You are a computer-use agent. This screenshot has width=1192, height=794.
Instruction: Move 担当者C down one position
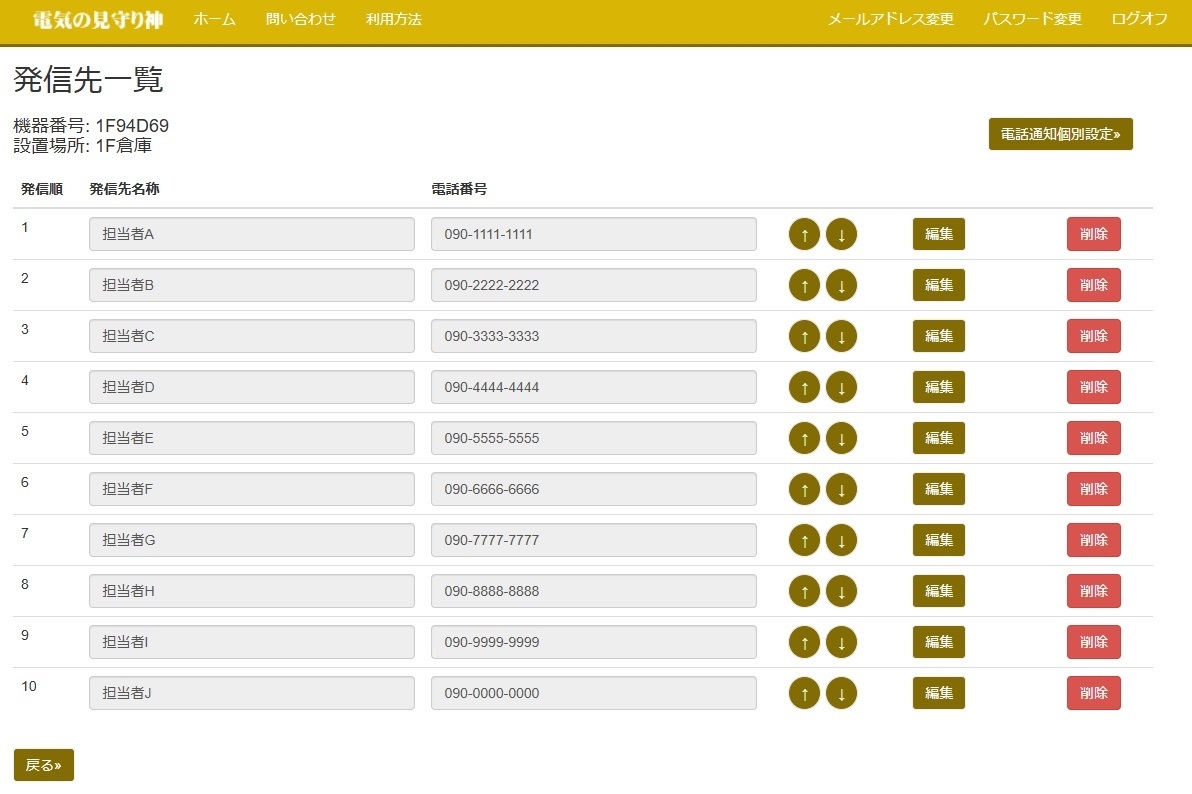(841, 336)
